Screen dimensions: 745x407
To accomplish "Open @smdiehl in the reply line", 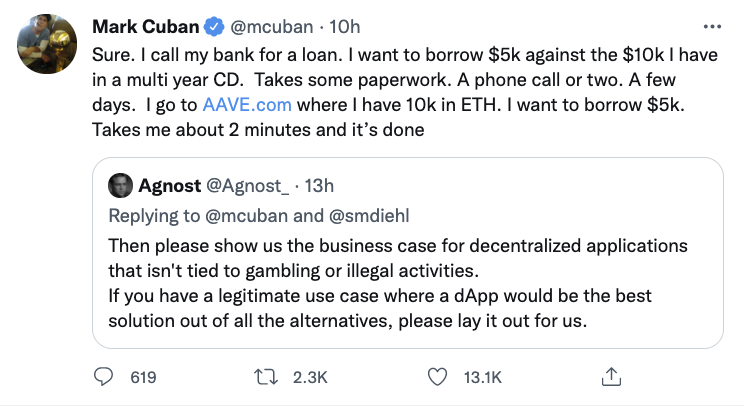I will (x=369, y=216).
